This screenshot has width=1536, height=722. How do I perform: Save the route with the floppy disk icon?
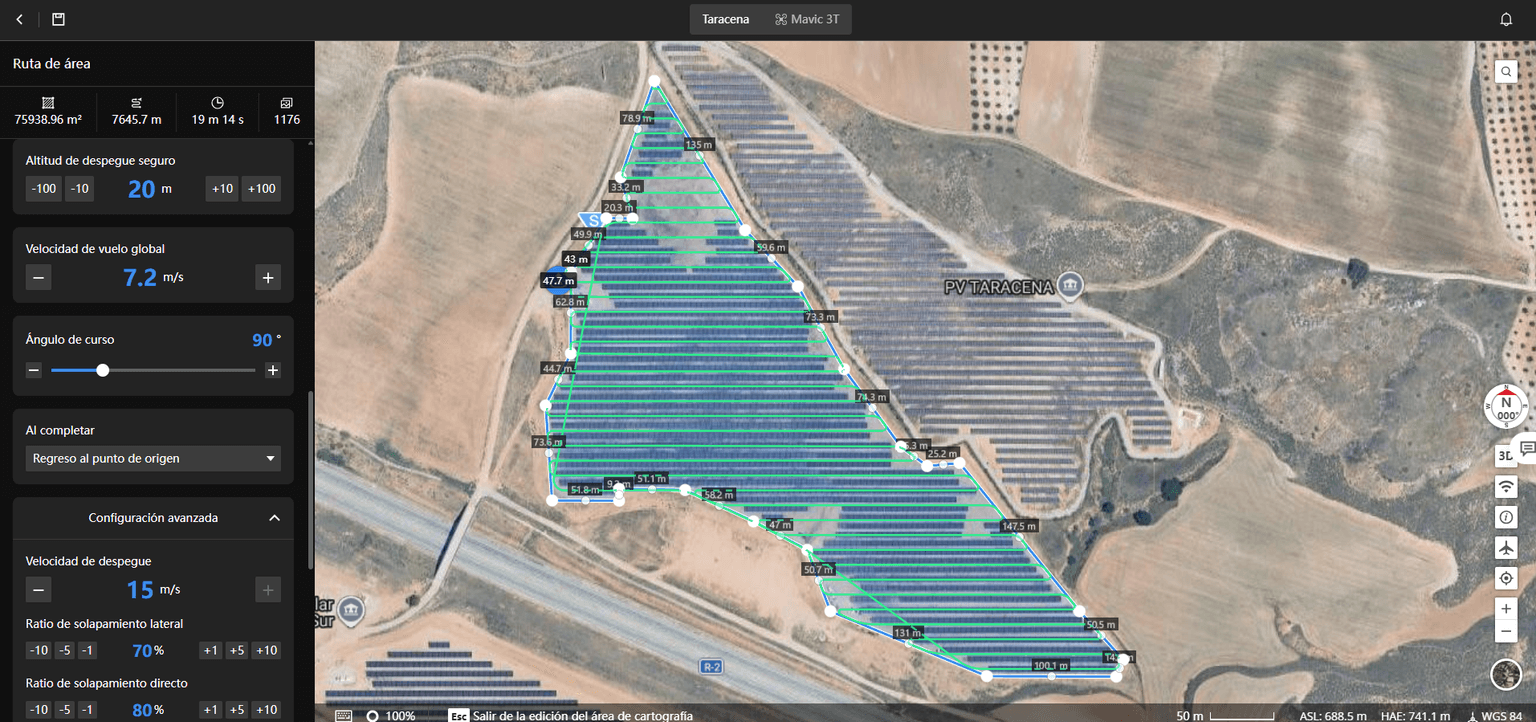tap(58, 19)
